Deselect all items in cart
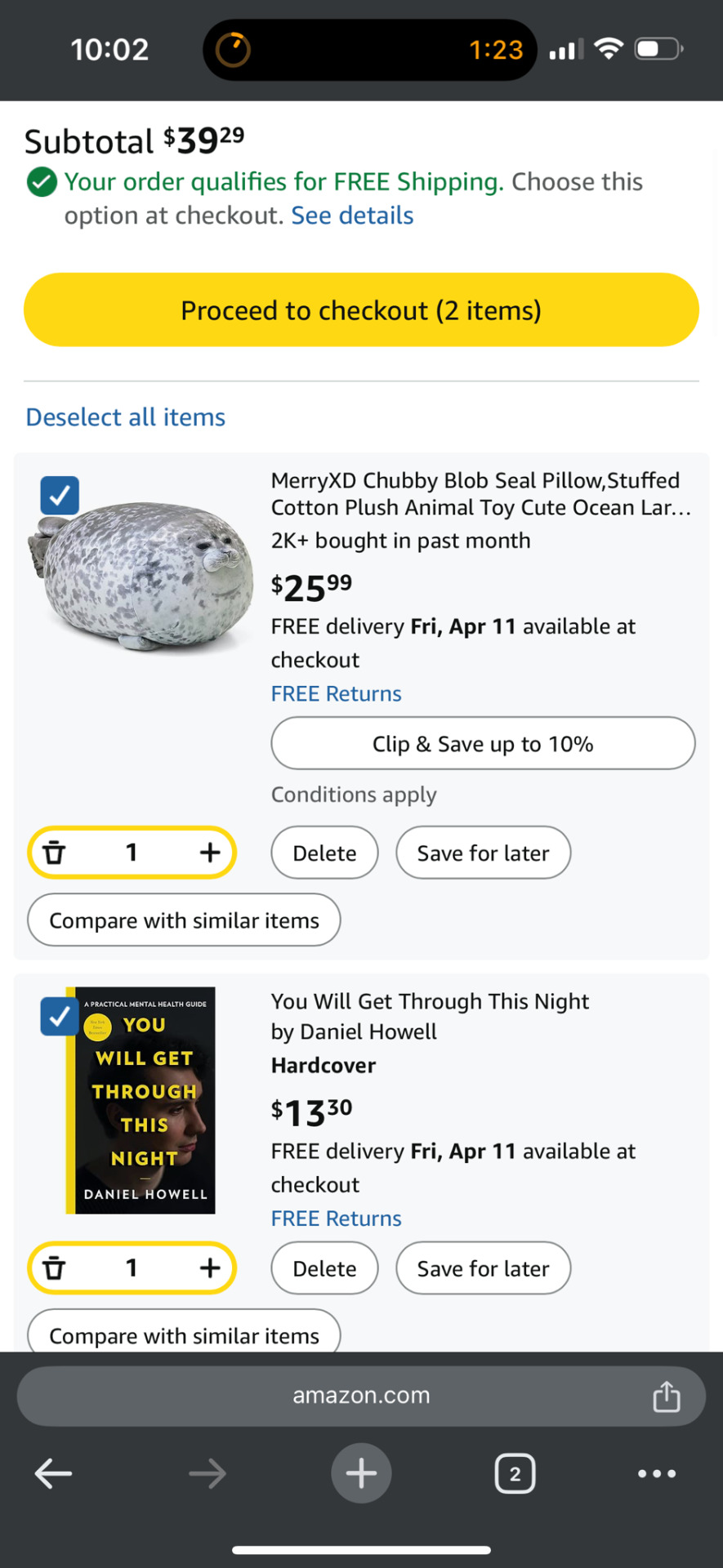This screenshot has width=723, height=1568. click(x=126, y=417)
